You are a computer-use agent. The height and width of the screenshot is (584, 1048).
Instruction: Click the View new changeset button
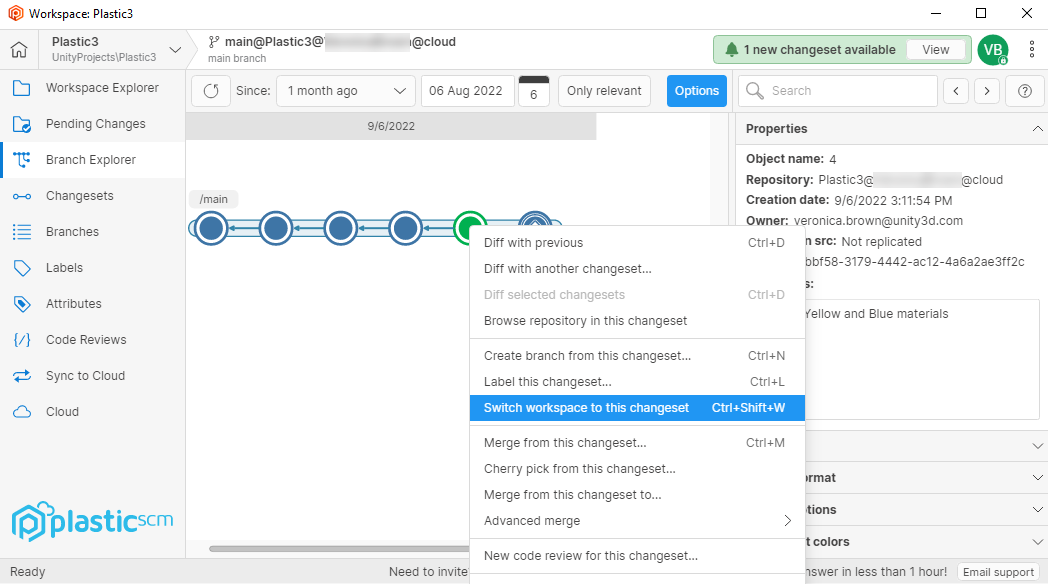point(936,50)
